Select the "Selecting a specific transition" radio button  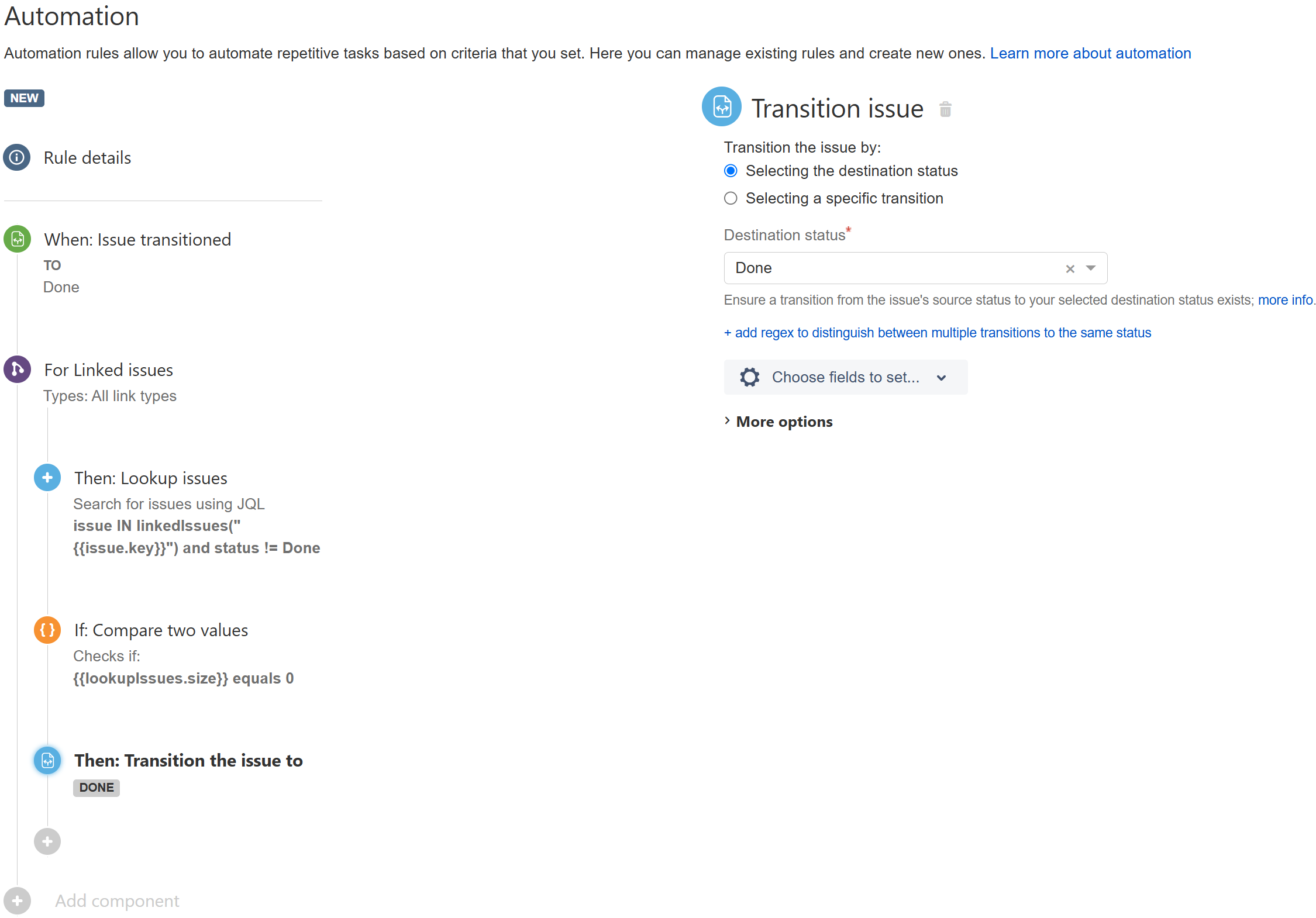pos(731,198)
